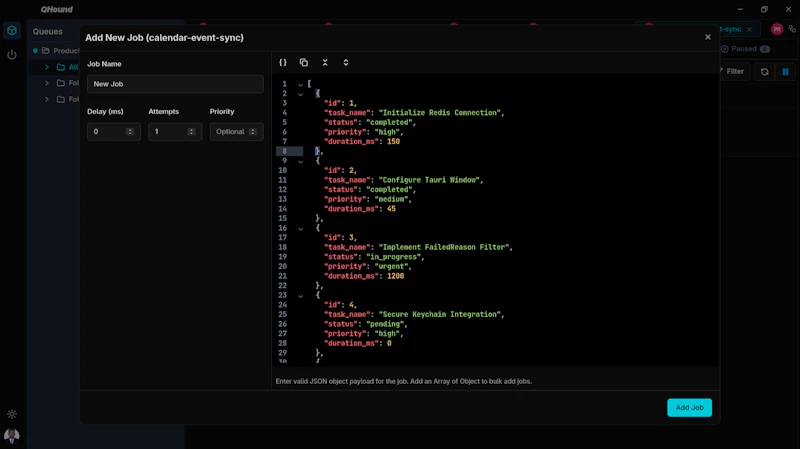Screen dimensions: 800x449
Task: Click the duration value 150
Action: 393,141
